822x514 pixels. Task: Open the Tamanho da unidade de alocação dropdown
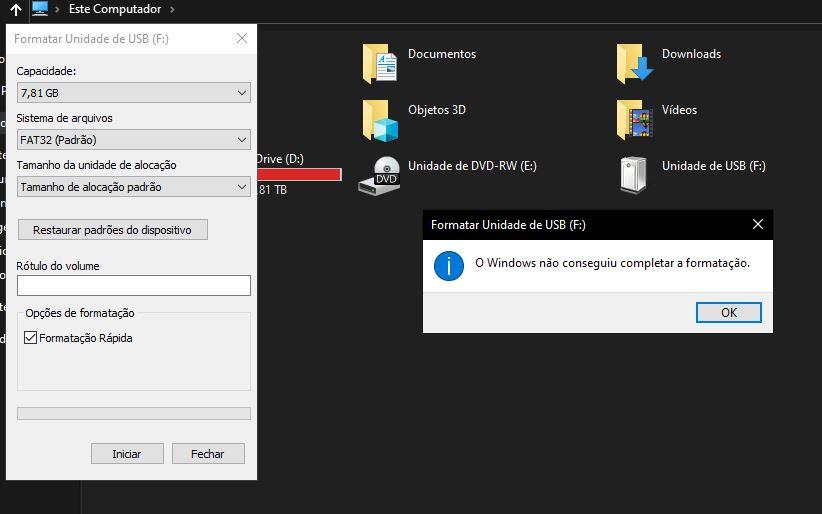(134, 187)
